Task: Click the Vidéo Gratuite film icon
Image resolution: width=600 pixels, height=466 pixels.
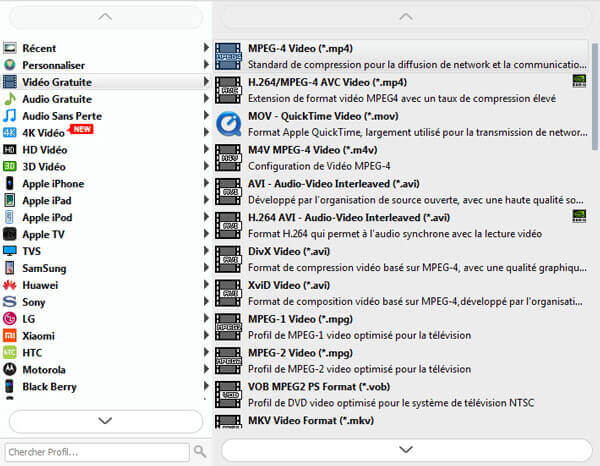Action: coord(10,81)
